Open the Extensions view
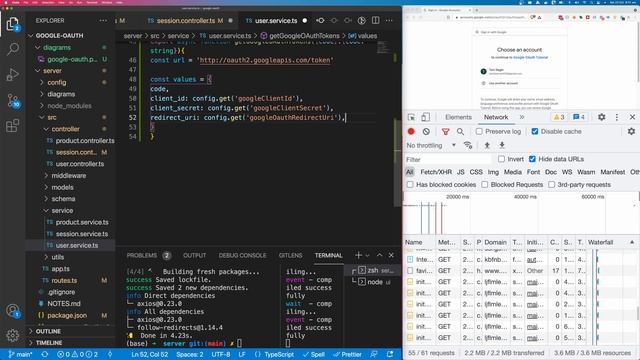This screenshot has height=360, width=640. (13, 125)
